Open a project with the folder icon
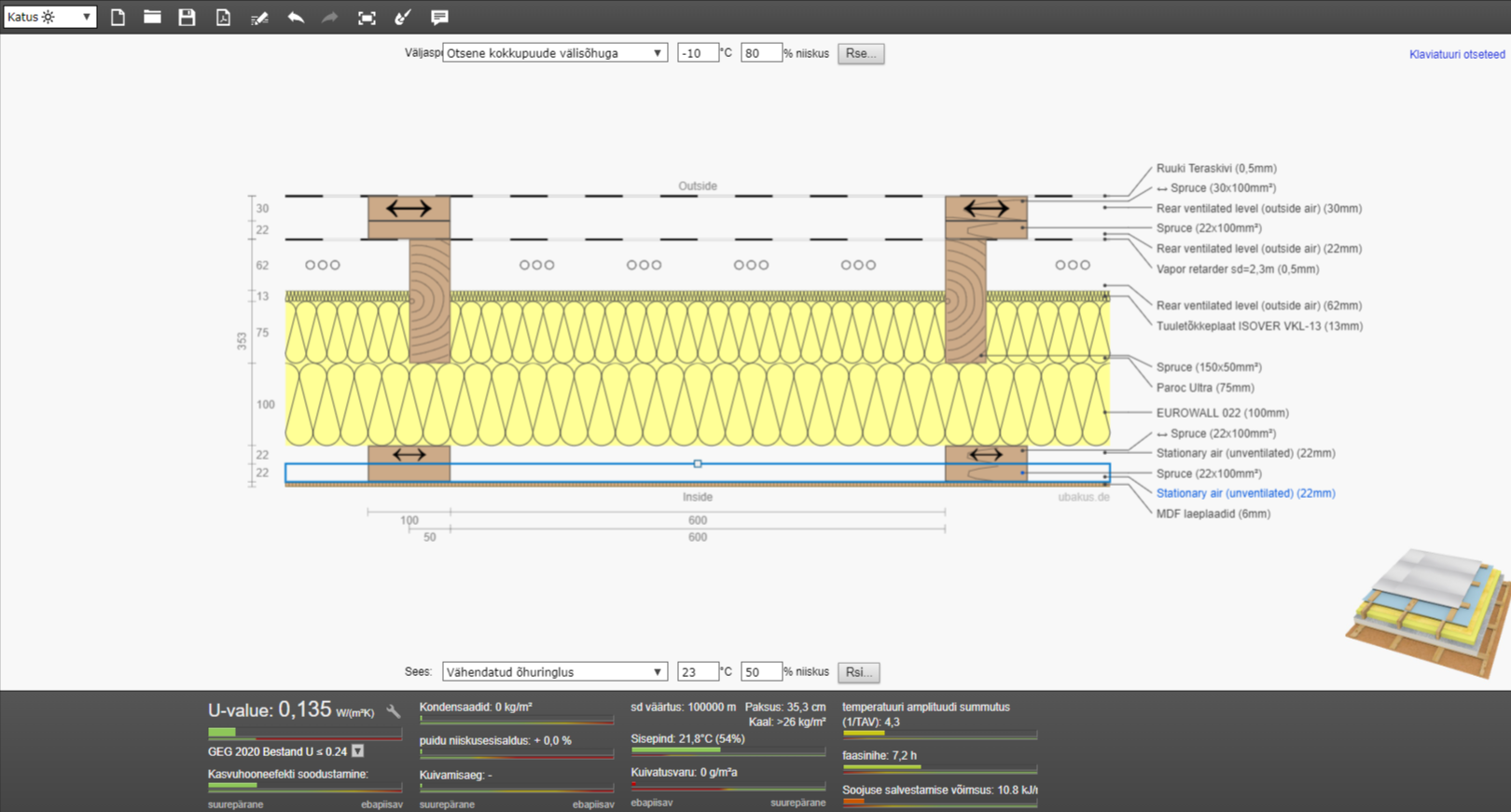The width and height of the screenshot is (1511, 812). tap(152, 17)
